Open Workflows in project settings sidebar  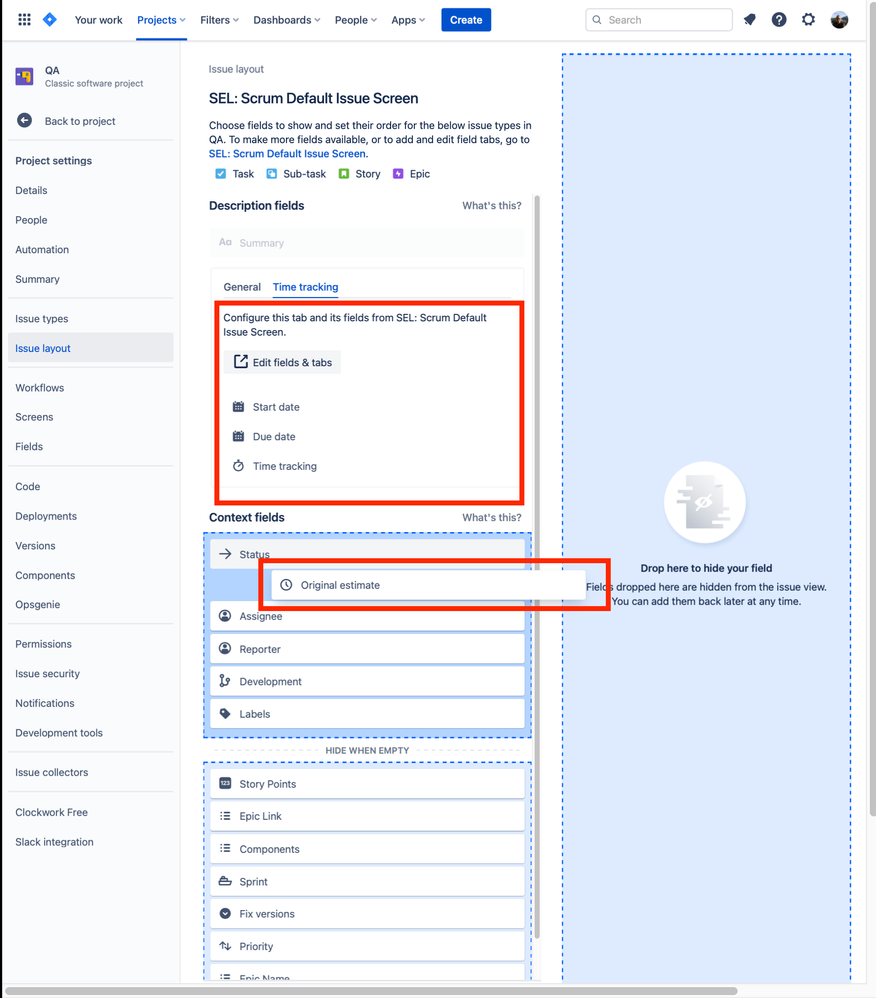point(39,388)
